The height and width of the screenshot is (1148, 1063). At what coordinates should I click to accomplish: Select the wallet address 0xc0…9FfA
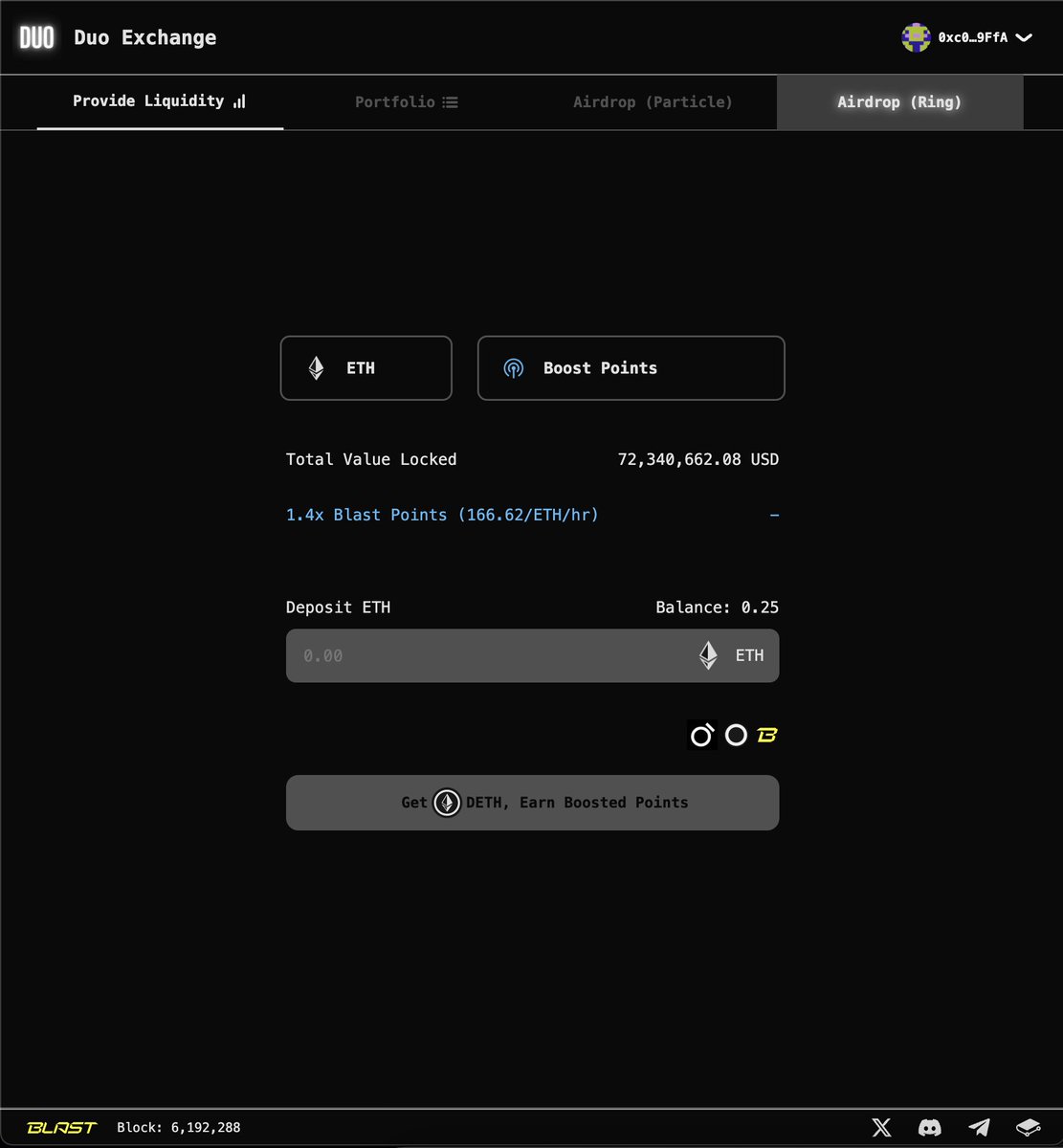972,37
